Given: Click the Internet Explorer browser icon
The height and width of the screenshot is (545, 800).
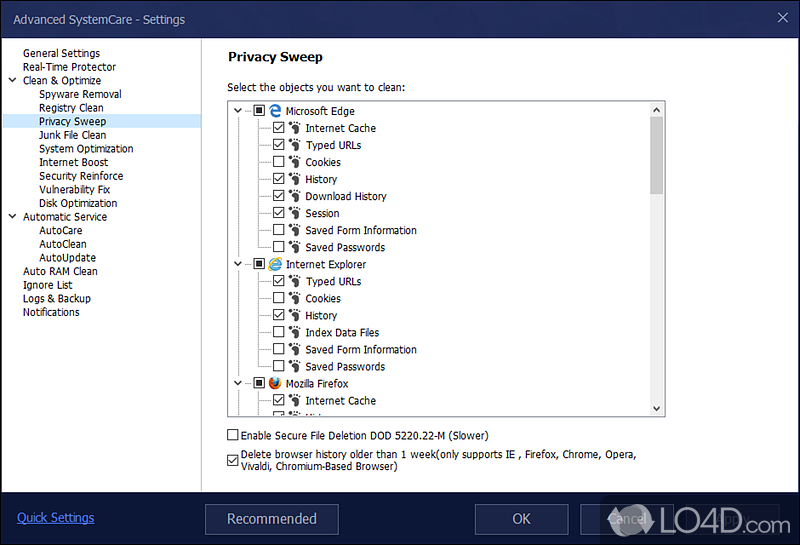Looking at the screenshot, I should (275, 264).
